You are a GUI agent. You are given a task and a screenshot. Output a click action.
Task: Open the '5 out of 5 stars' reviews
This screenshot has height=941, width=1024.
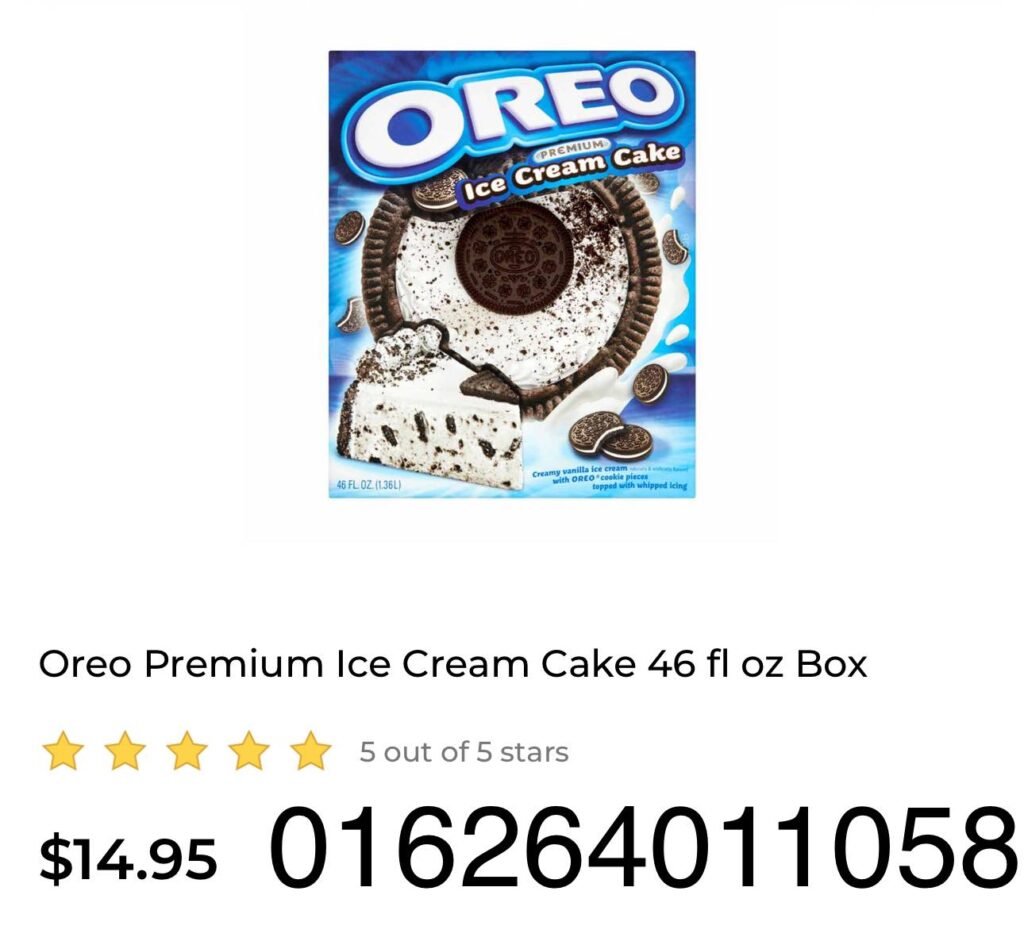click(464, 752)
